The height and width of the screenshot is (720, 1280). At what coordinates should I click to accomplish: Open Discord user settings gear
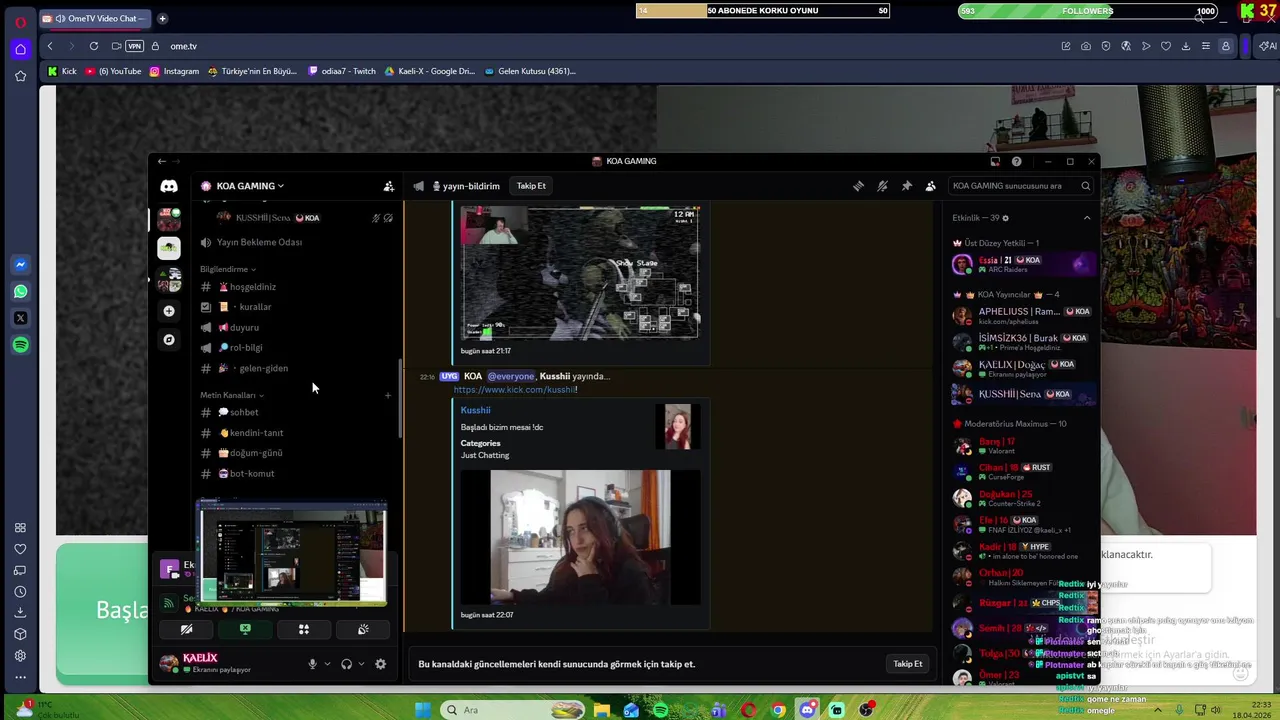[380, 664]
